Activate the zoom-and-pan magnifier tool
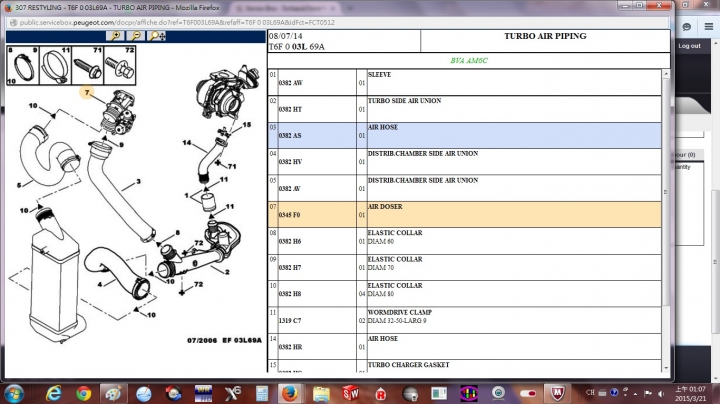 click(x=157, y=36)
